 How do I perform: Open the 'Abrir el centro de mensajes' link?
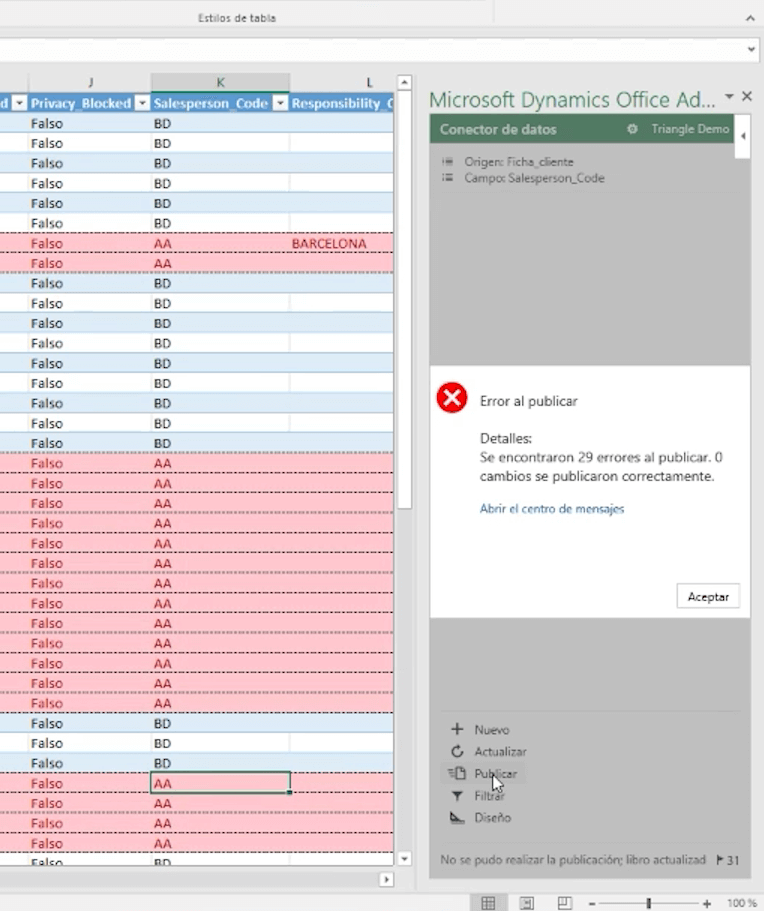pyautogui.click(x=551, y=509)
